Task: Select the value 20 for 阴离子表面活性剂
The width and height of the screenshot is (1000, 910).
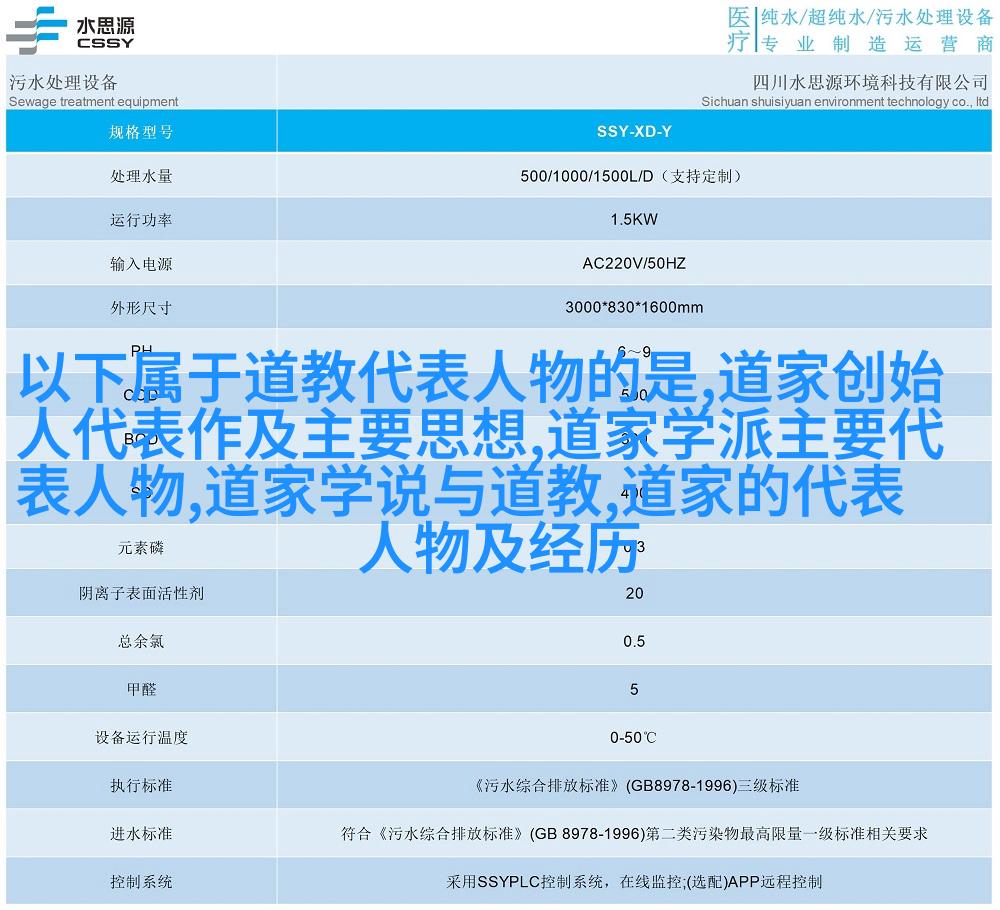Action: pos(634,593)
